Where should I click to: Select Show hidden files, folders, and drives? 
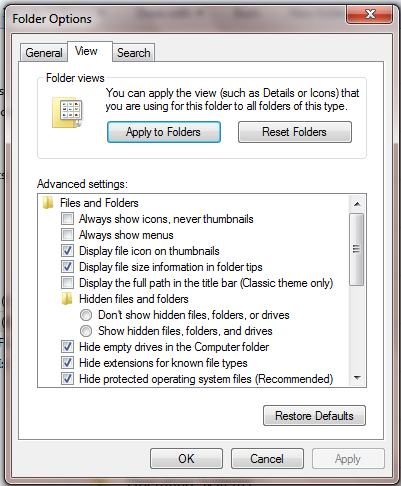[86, 331]
